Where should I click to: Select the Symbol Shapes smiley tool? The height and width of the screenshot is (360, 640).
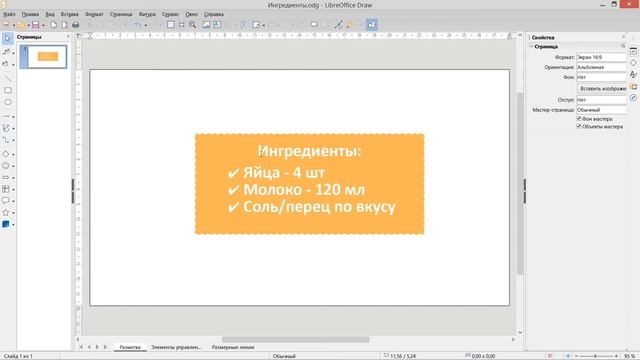6,166
